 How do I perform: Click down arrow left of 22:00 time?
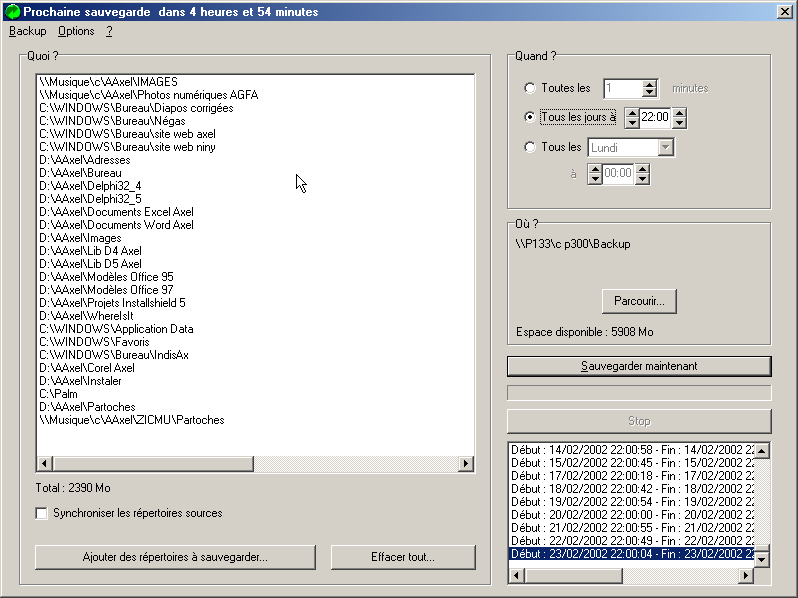(x=632, y=122)
